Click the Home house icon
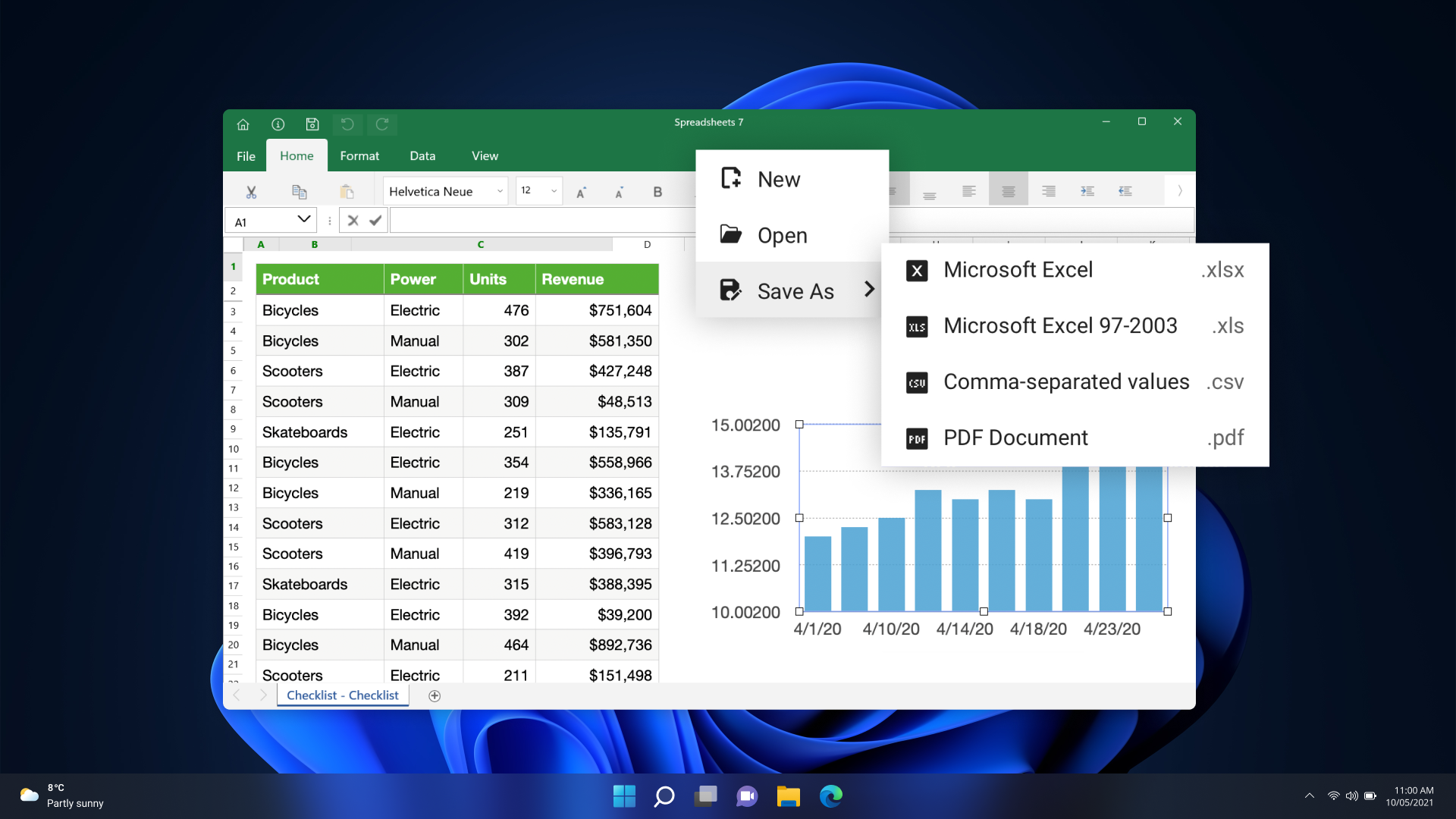Image resolution: width=1456 pixels, height=819 pixels. [243, 124]
